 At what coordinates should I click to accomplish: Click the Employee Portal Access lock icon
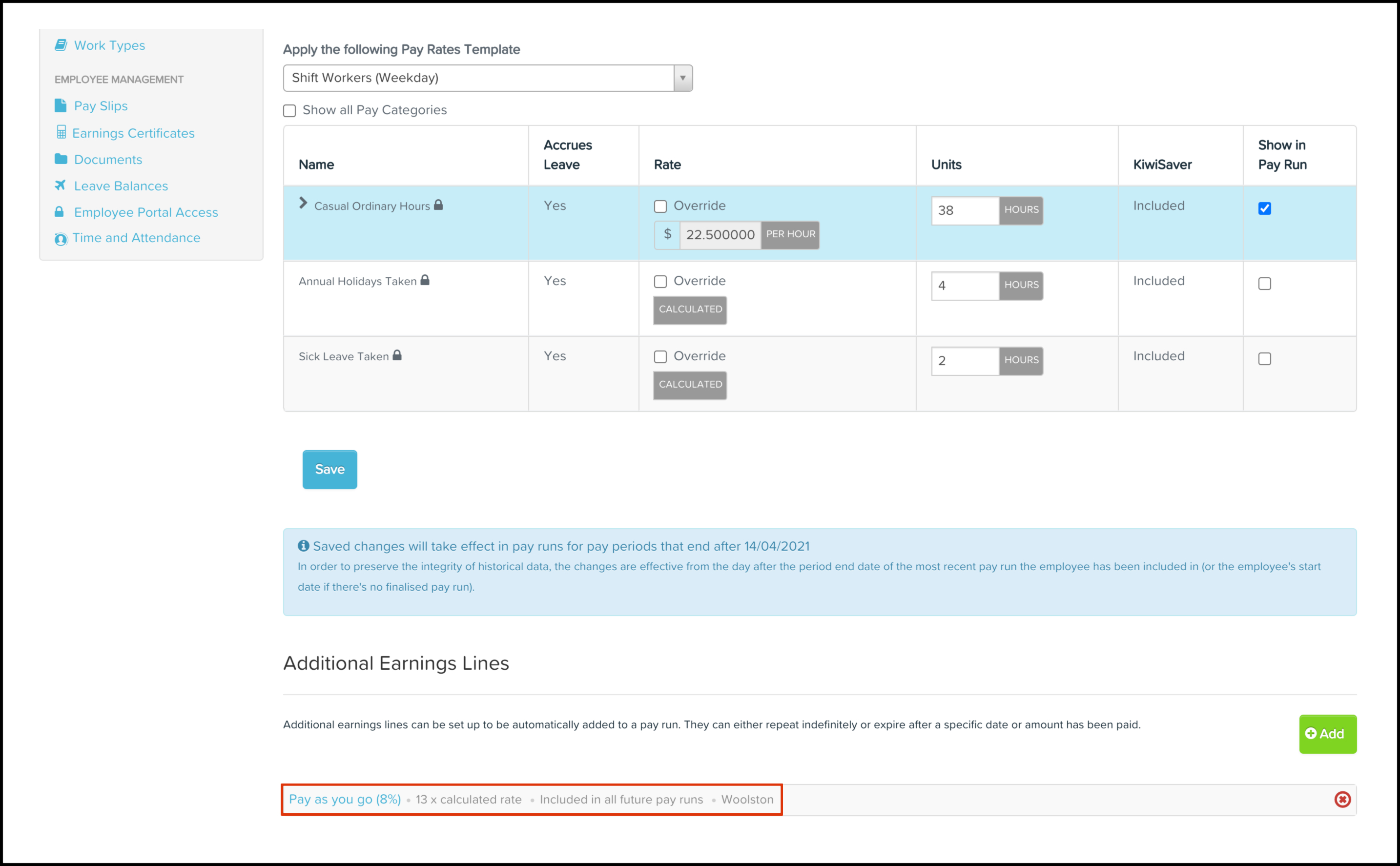59,212
